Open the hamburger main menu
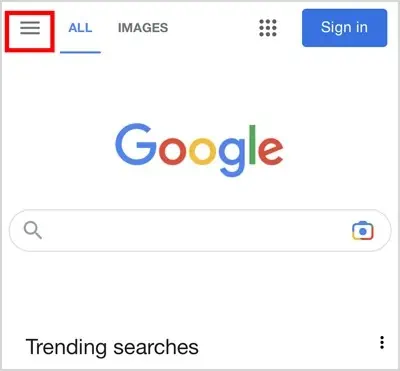 [x=30, y=28]
